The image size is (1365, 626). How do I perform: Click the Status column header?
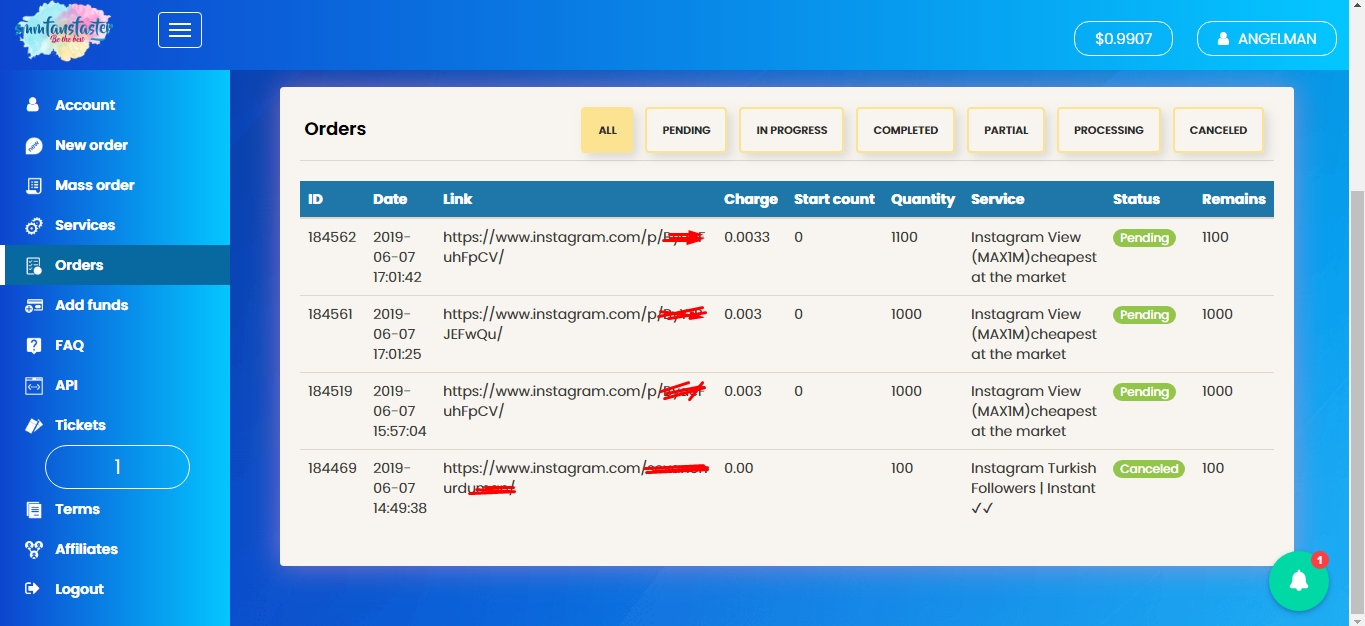[1136, 199]
